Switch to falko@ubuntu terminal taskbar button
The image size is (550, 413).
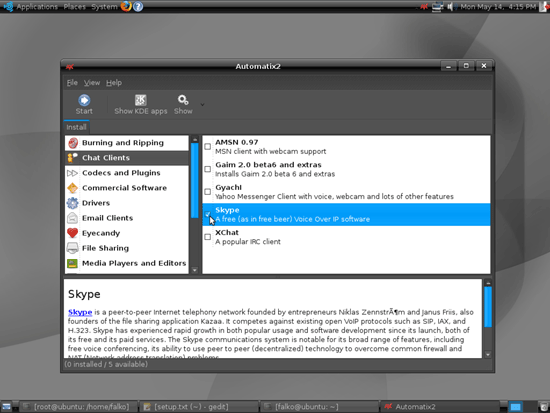[x=320, y=407]
